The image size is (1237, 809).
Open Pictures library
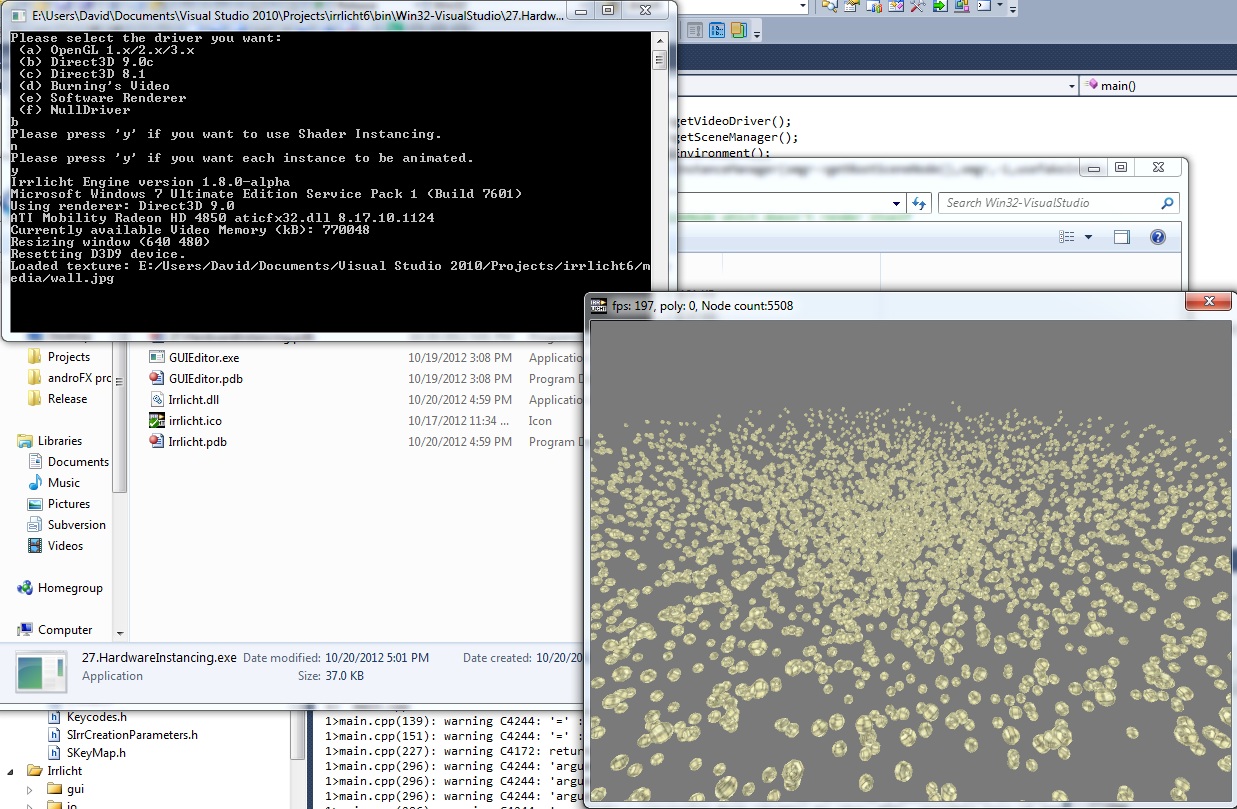tap(69, 503)
